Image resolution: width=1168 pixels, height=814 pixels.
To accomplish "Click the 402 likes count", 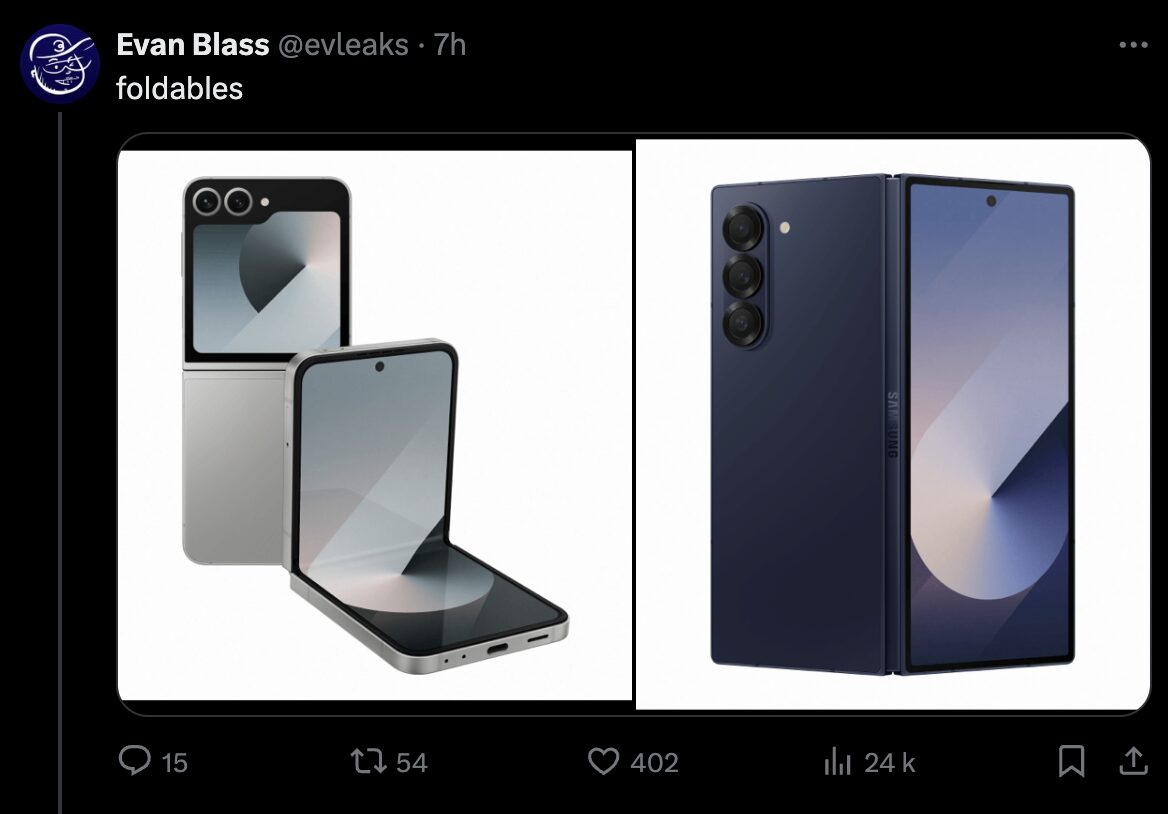I will pos(654,763).
